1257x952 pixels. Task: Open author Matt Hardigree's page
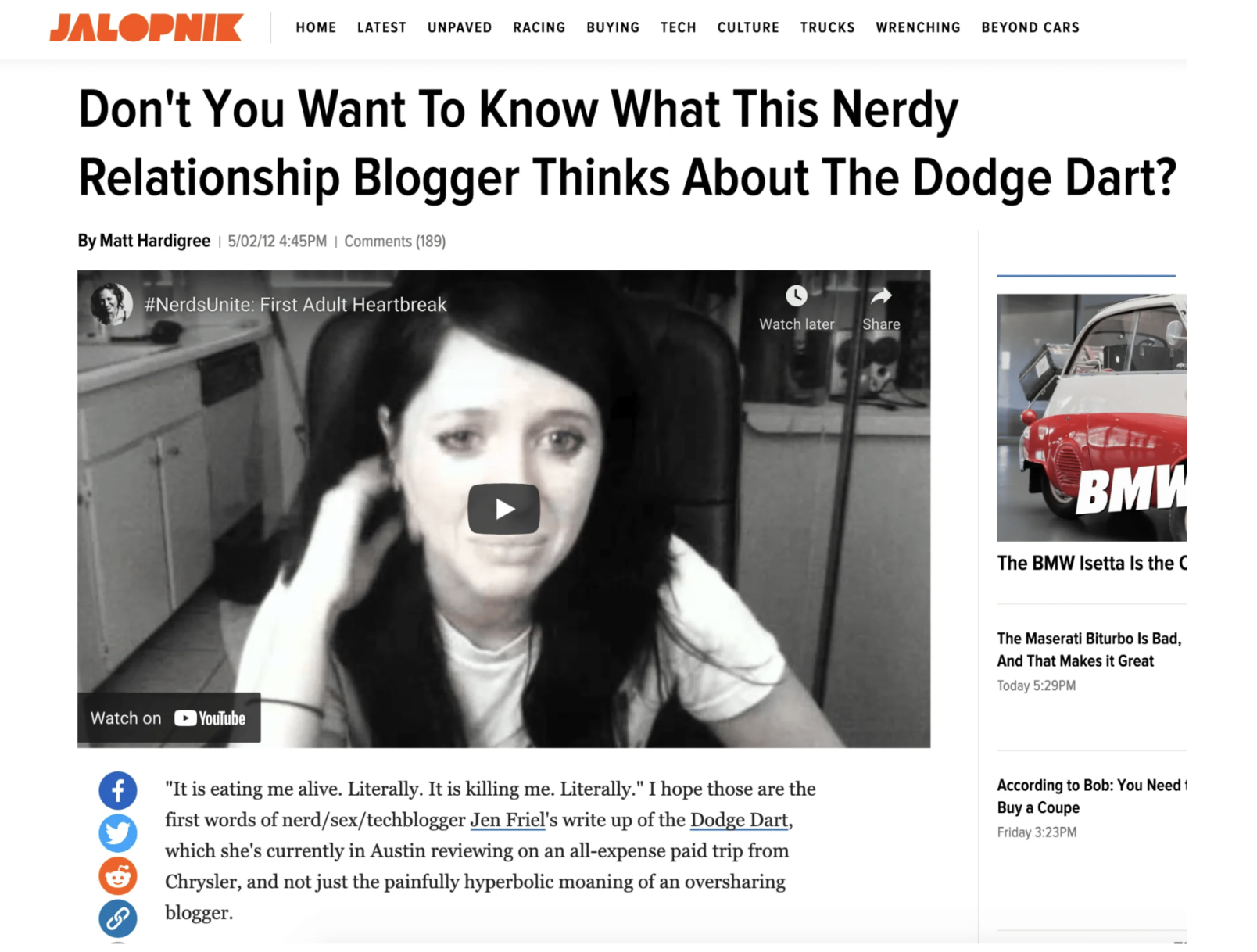[x=155, y=241]
